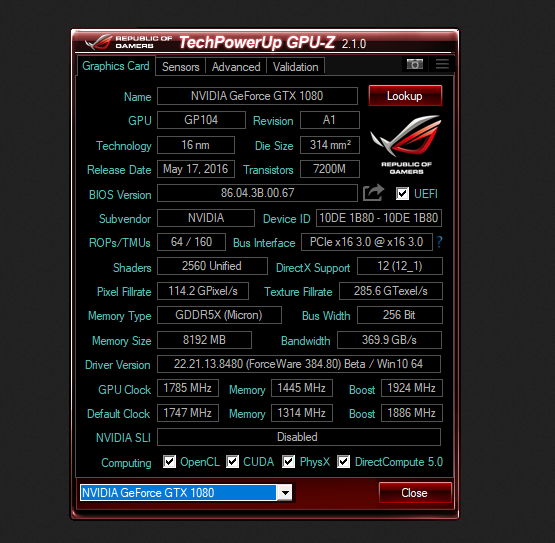This screenshot has width=555, height=543.
Task: Click the Bus Interface field PCIe x16 3.0
Action: [x=367, y=242]
